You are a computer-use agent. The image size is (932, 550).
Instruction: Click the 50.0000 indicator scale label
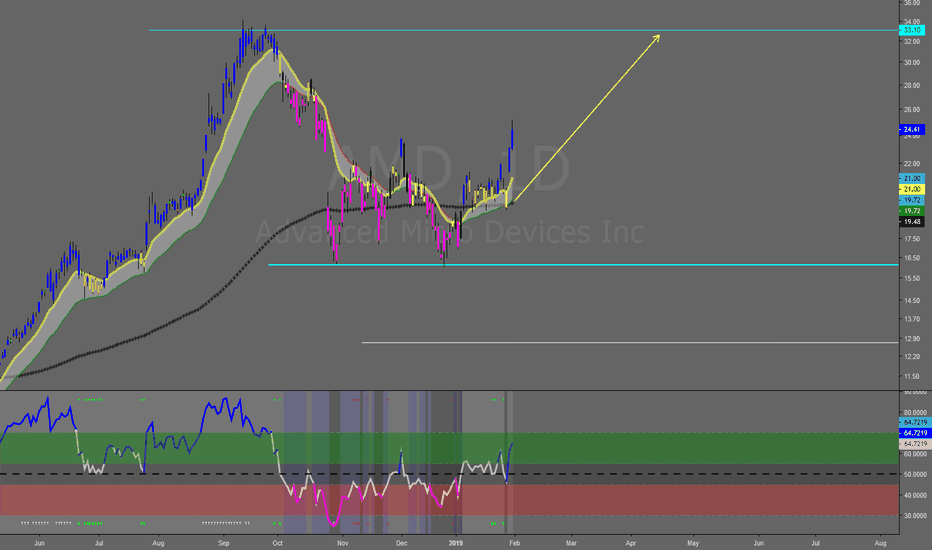(915, 474)
